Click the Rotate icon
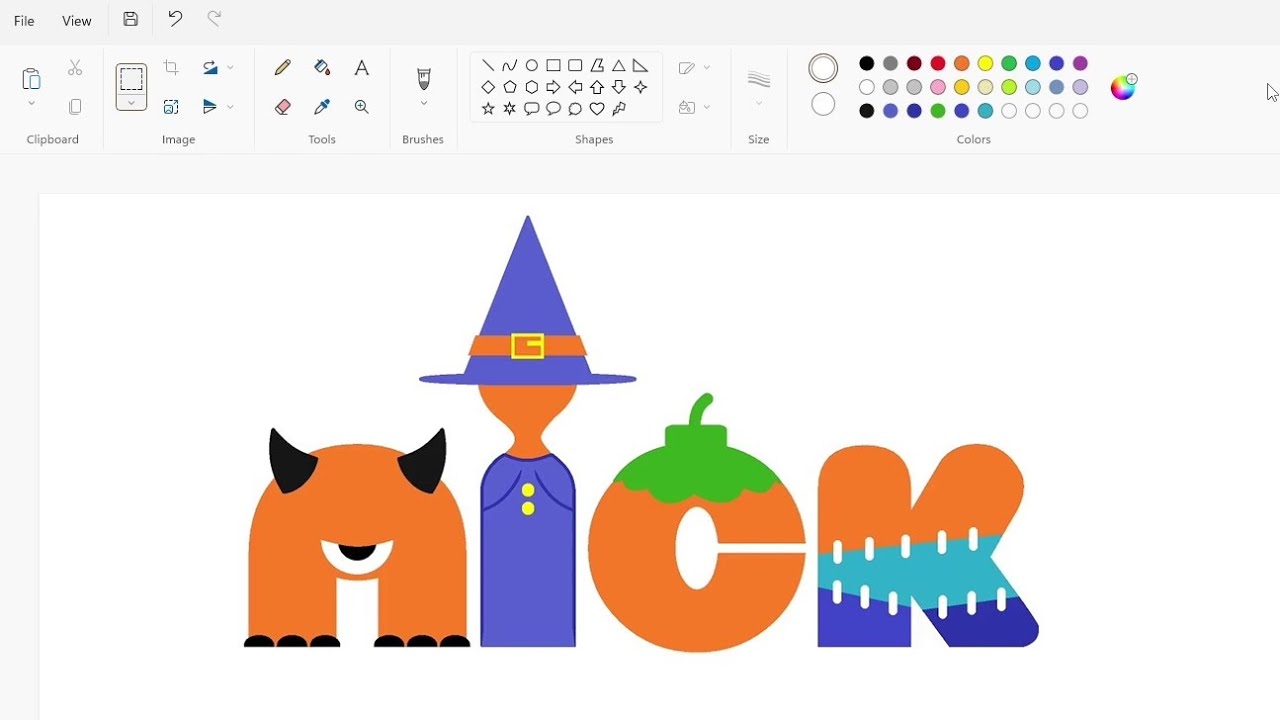Viewport: 1280px width, 720px height. point(210,68)
